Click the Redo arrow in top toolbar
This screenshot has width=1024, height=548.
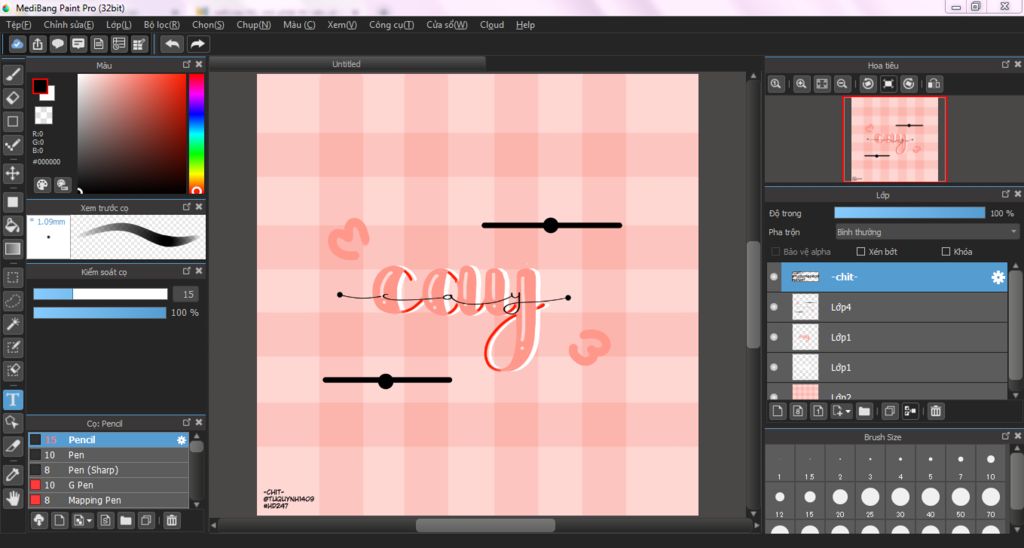tap(197, 44)
